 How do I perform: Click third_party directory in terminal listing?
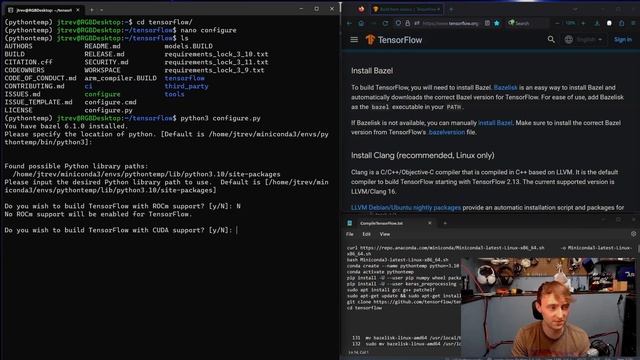tap(186, 86)
